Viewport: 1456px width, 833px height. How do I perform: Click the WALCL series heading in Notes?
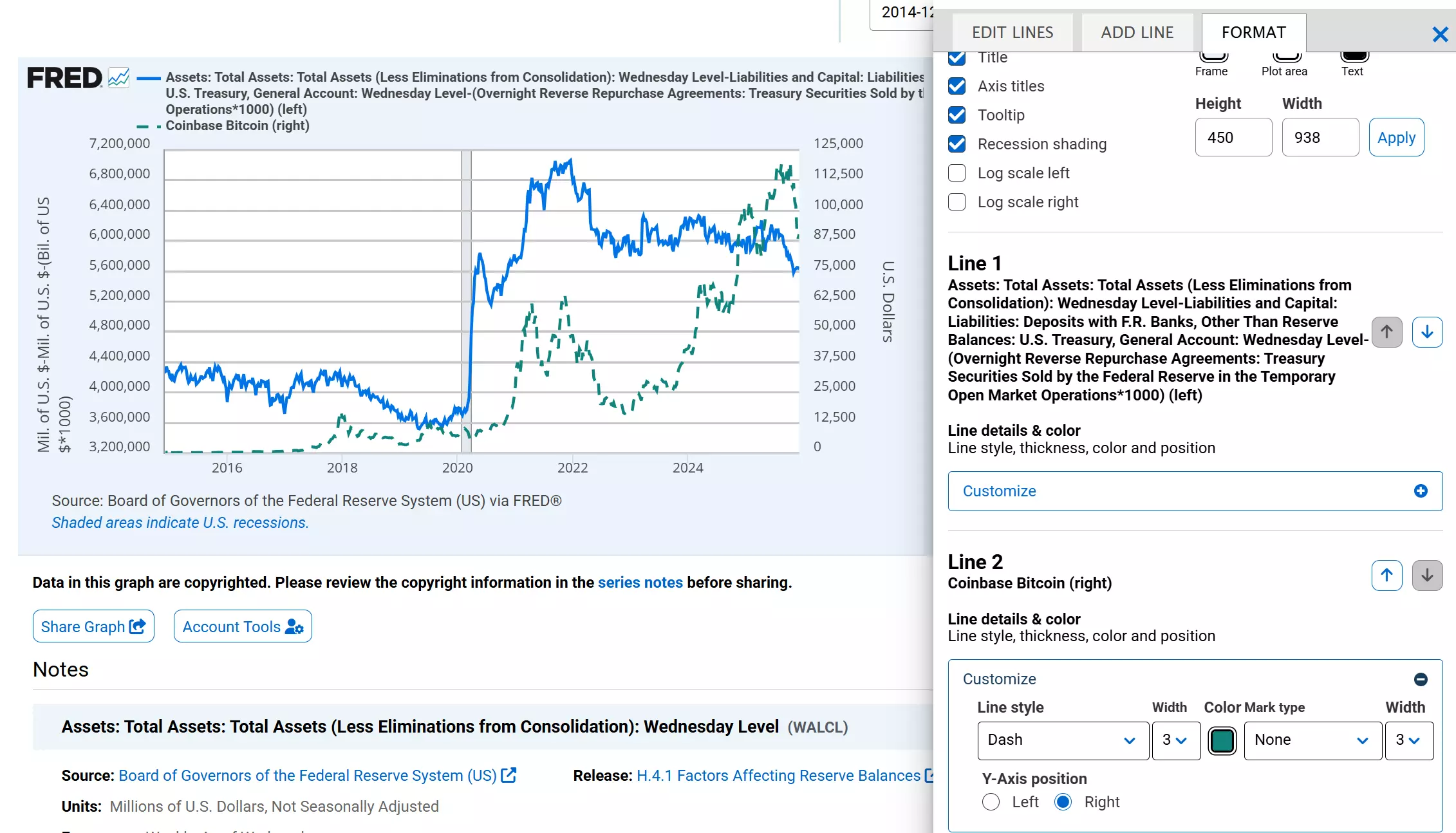(x=455, y=727)
